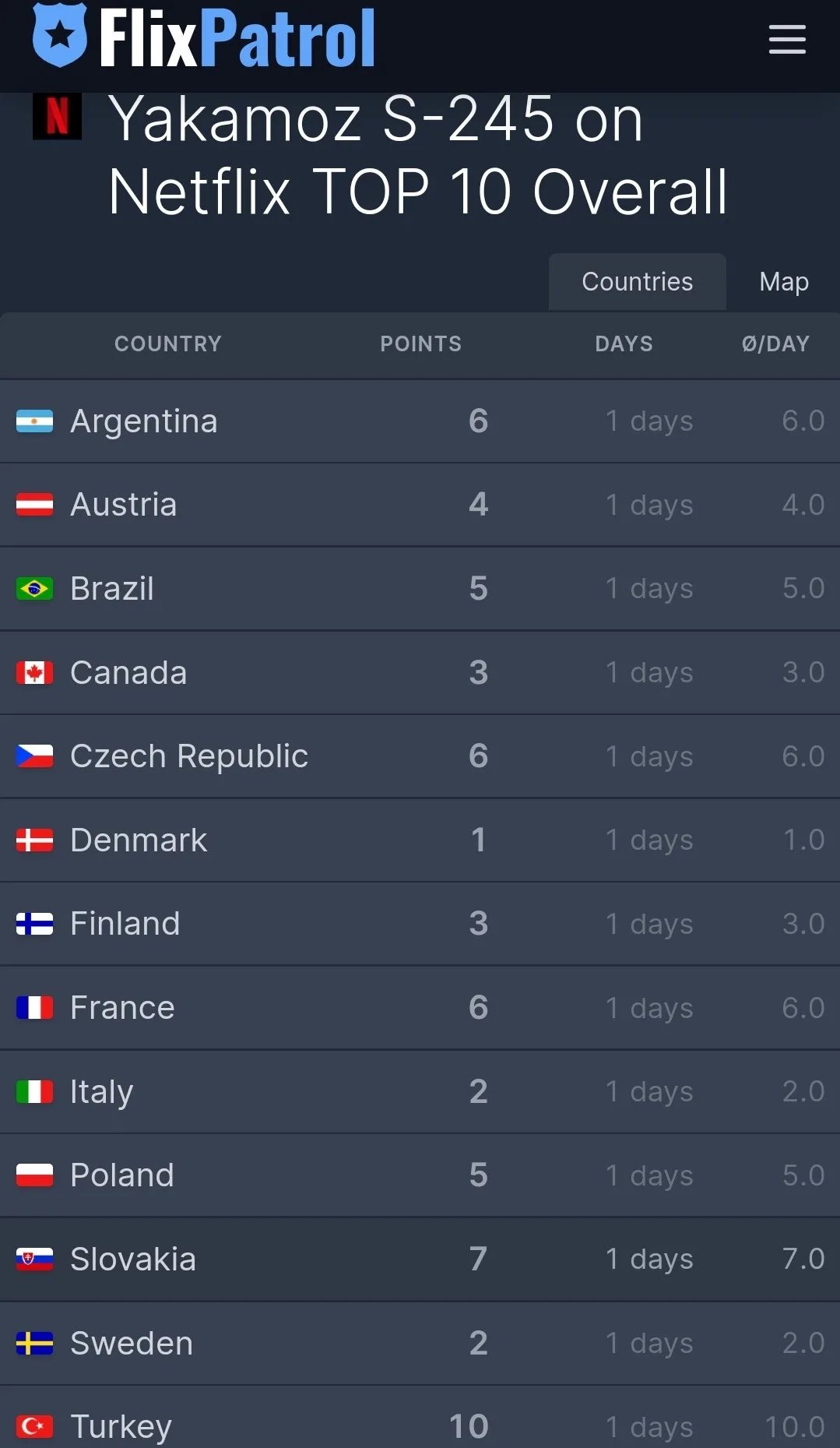Click the Sweden flag icon

click(x=35, y=1344)
